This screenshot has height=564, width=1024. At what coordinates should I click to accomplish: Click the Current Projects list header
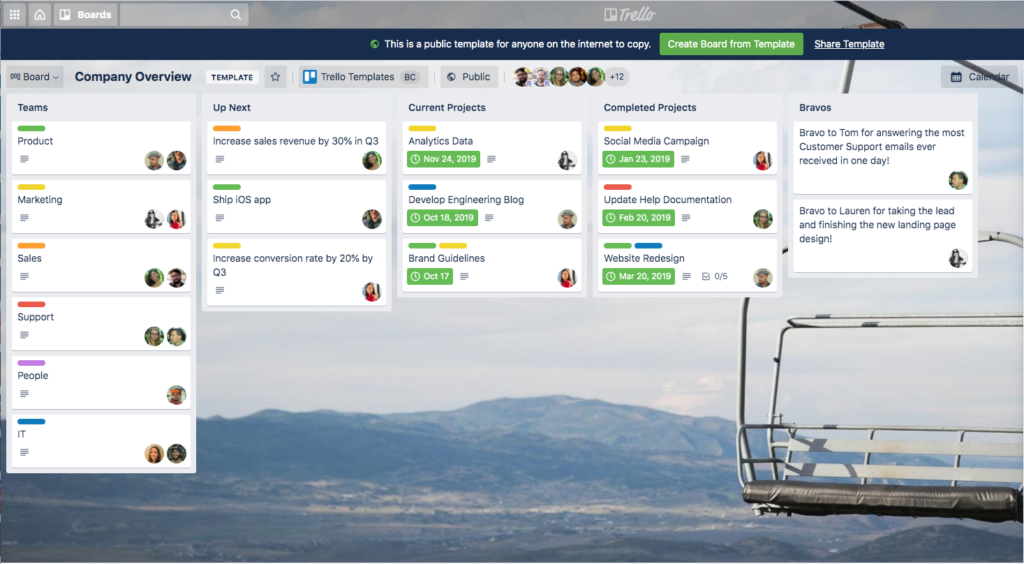(x=447, y=108)
